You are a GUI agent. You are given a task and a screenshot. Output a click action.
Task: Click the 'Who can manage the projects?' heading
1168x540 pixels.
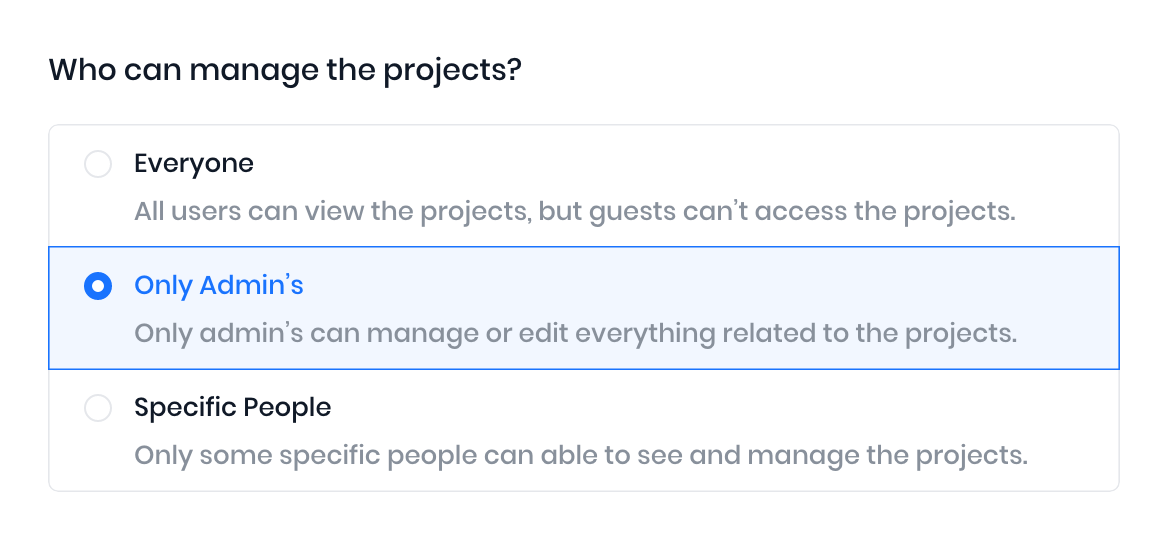click(x=285, y=71)
